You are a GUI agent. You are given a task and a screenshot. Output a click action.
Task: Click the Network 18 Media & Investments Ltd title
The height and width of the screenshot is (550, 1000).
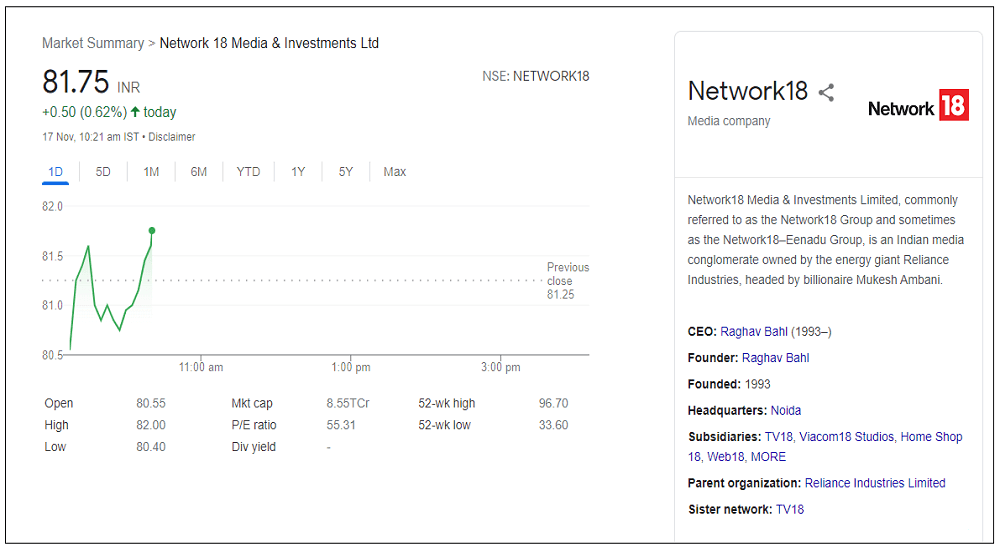point(269,43)
